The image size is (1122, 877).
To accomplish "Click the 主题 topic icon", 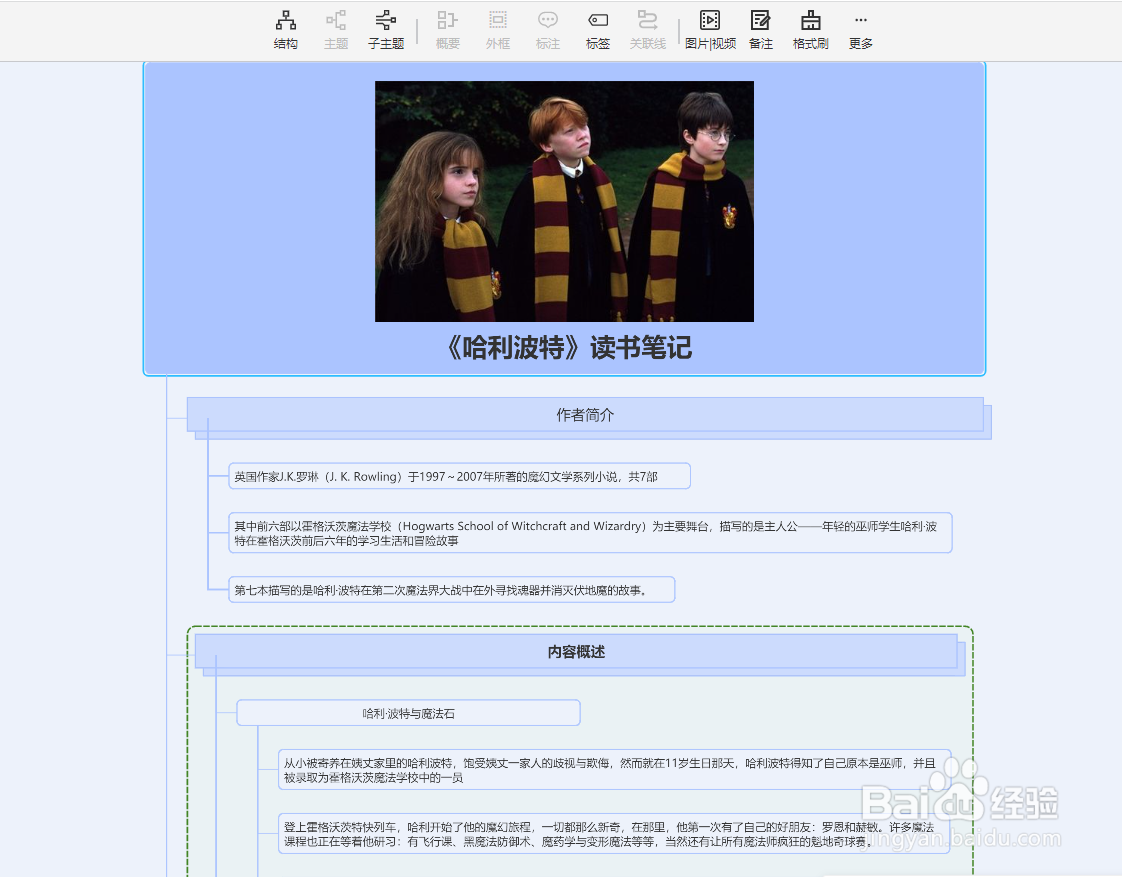I will point(336,30).
